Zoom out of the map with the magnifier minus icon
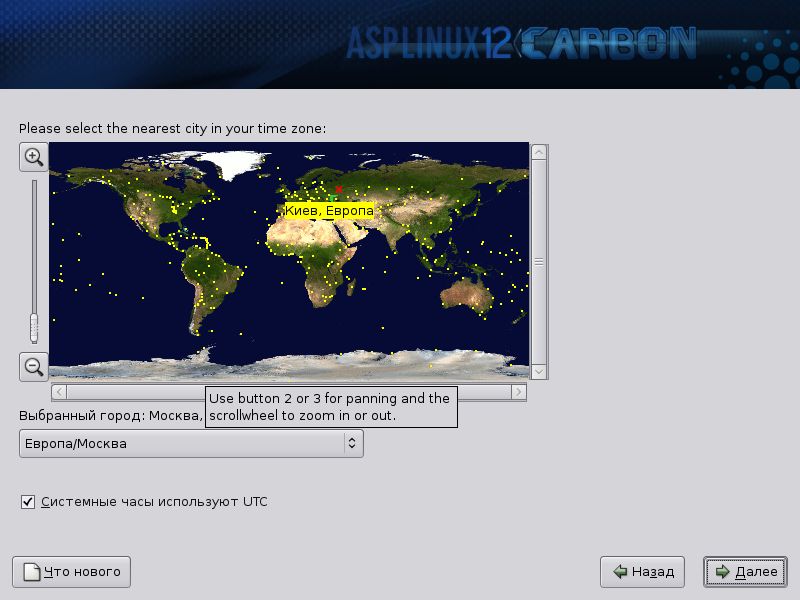Image resolution: width=800 pixels, height=600 pixels. (34, 367)
